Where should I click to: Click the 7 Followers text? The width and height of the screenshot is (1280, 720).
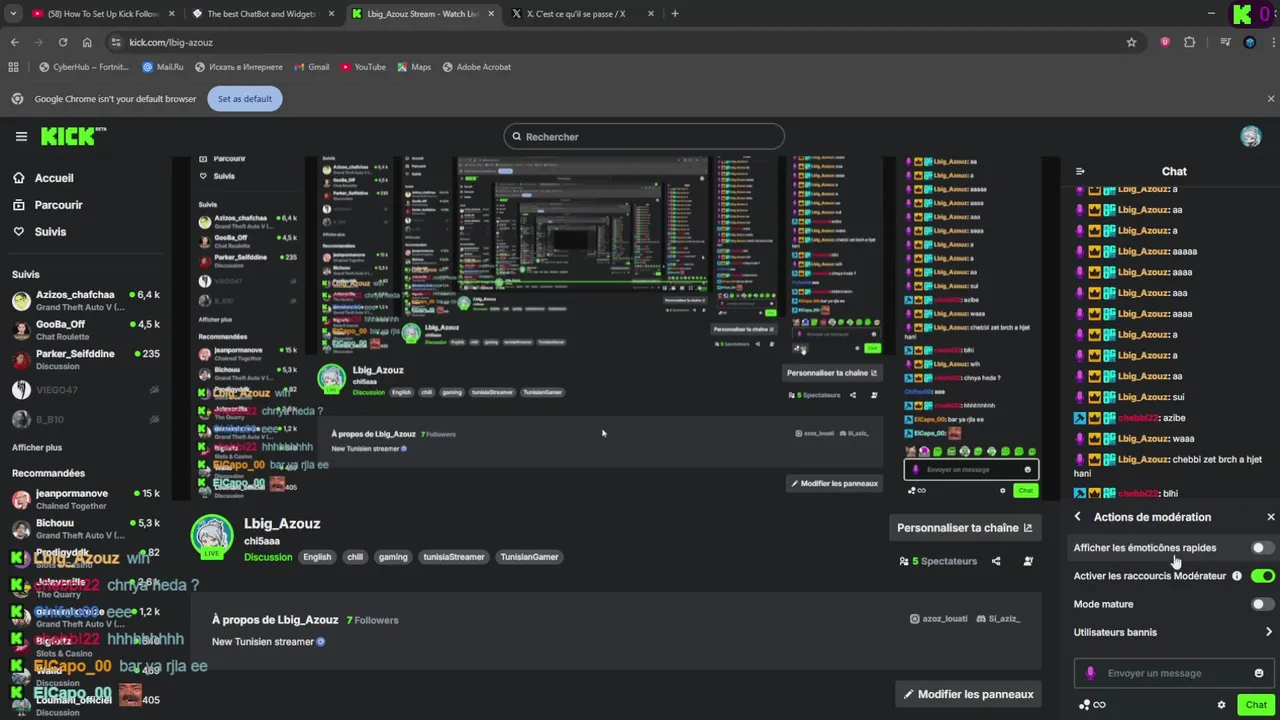pyautogui.click(x=373, y=620)
